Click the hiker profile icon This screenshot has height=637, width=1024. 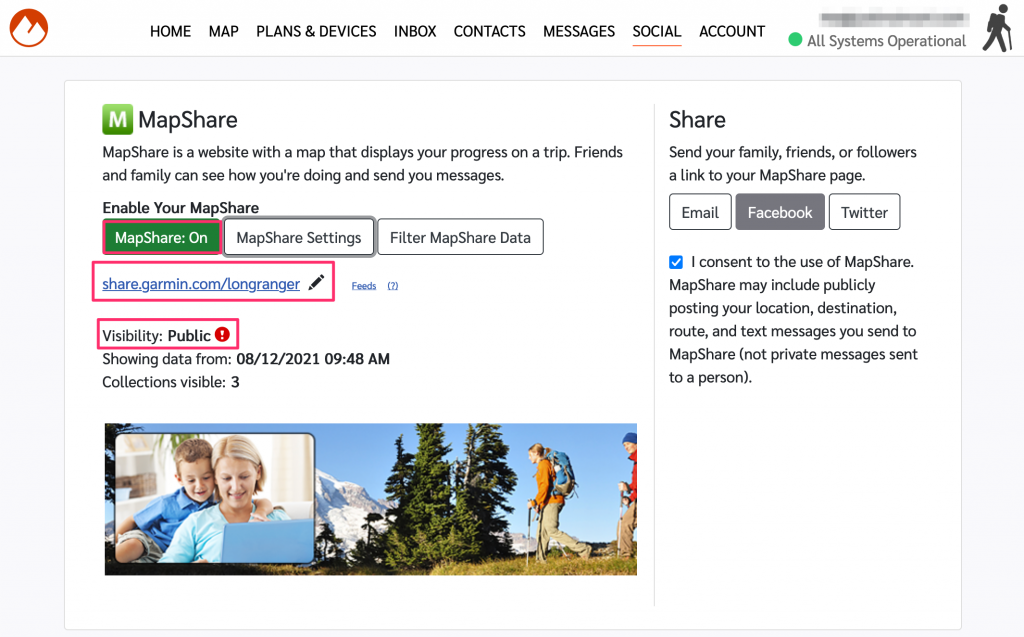[x=996, y=29]
